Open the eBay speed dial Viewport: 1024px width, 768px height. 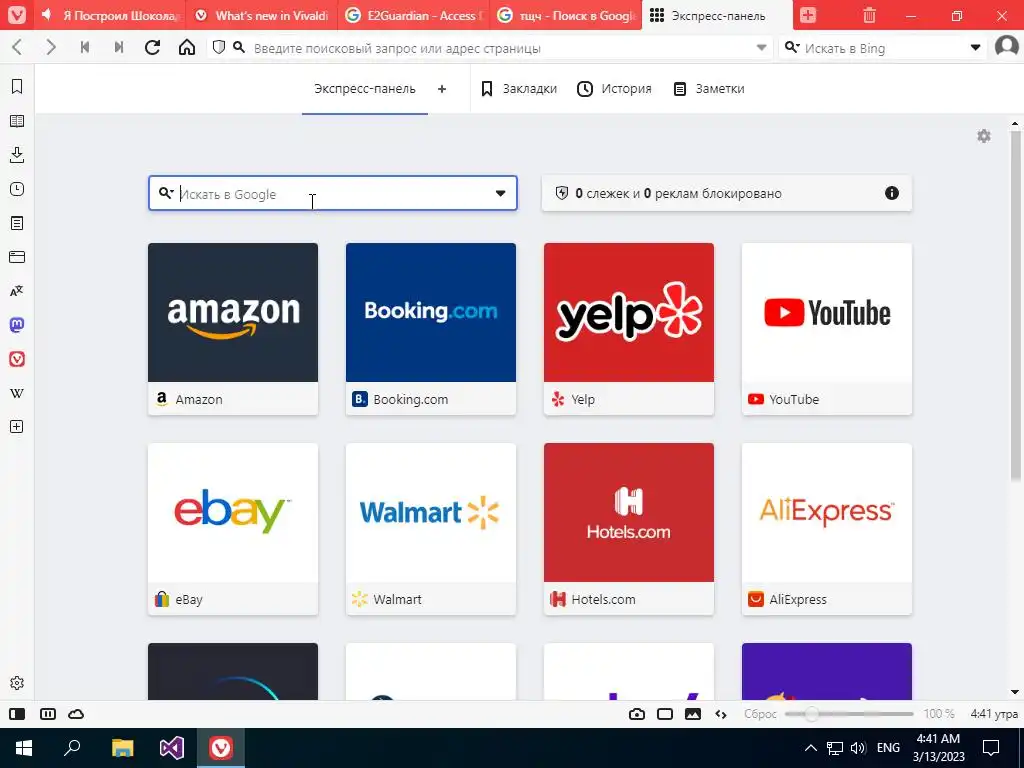[x=233, y=529]
